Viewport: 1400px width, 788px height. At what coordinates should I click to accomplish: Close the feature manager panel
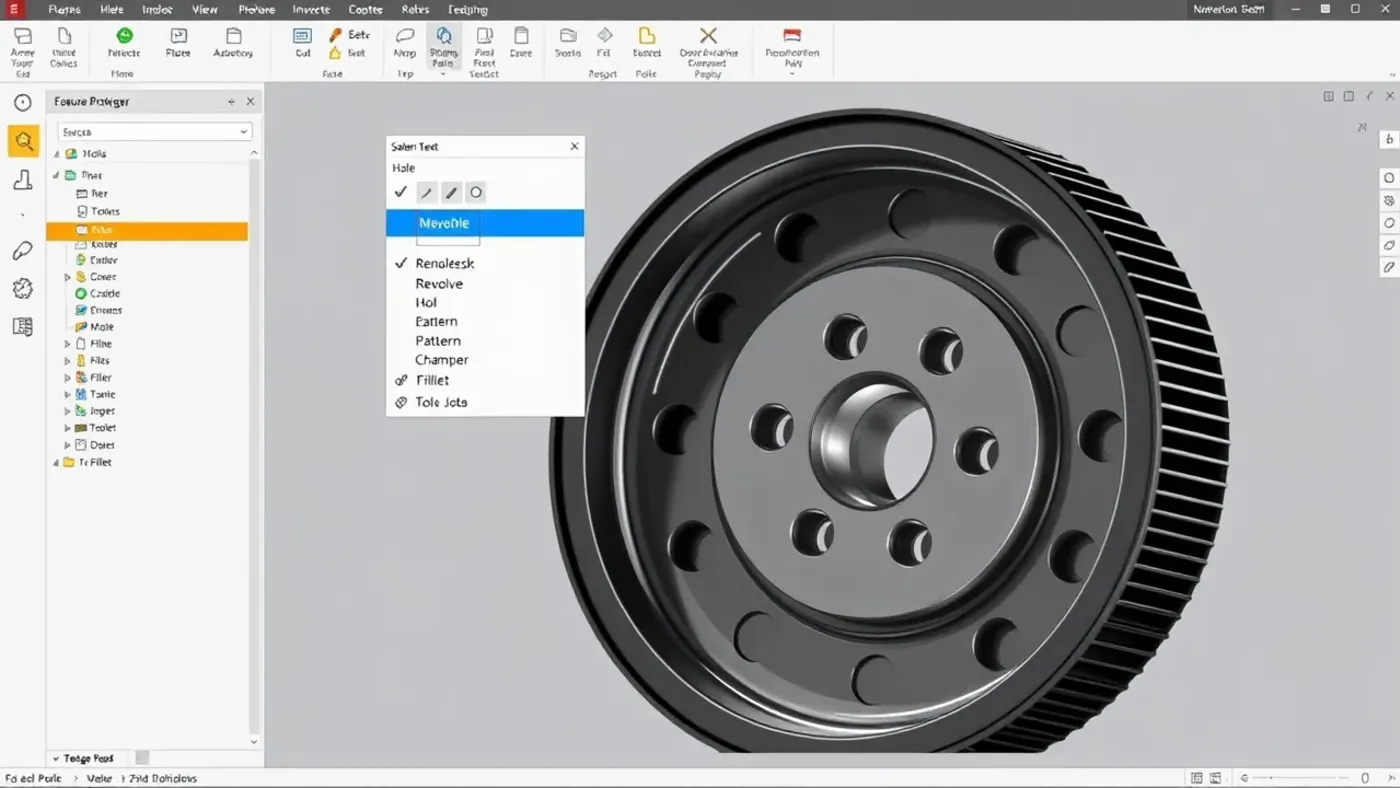pos(250,101)
